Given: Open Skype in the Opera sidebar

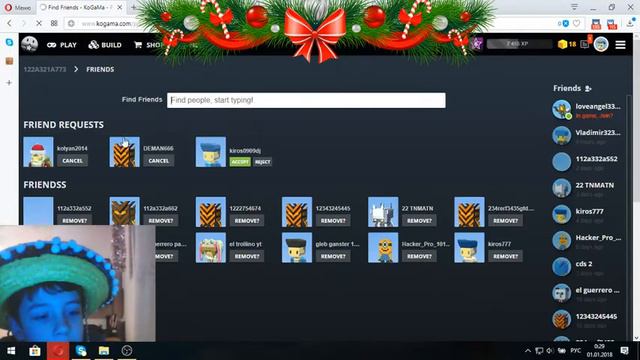Looking at the screenshot, I should (x=9, y=42).
